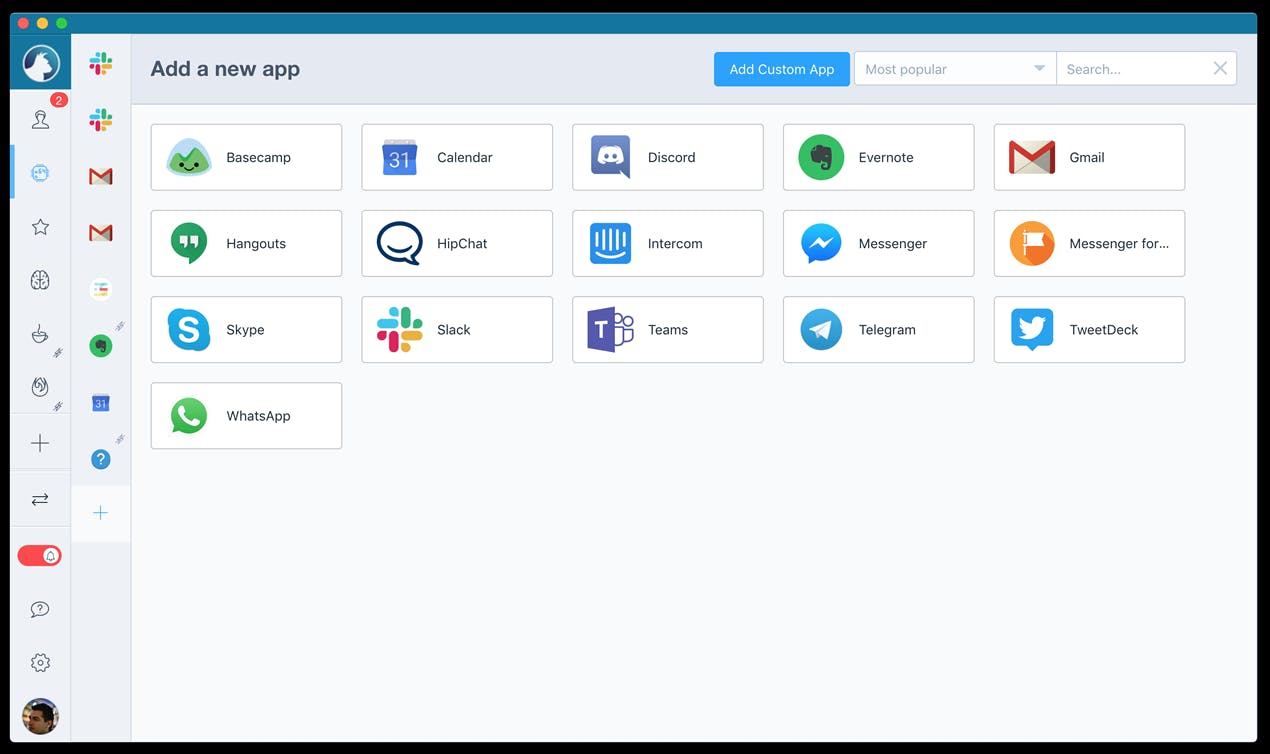Open the Most popular sort dropdown

click(x=955, y=69)
